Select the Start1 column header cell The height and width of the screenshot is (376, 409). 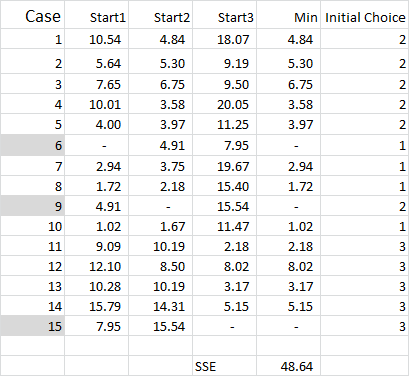(97, 14)
